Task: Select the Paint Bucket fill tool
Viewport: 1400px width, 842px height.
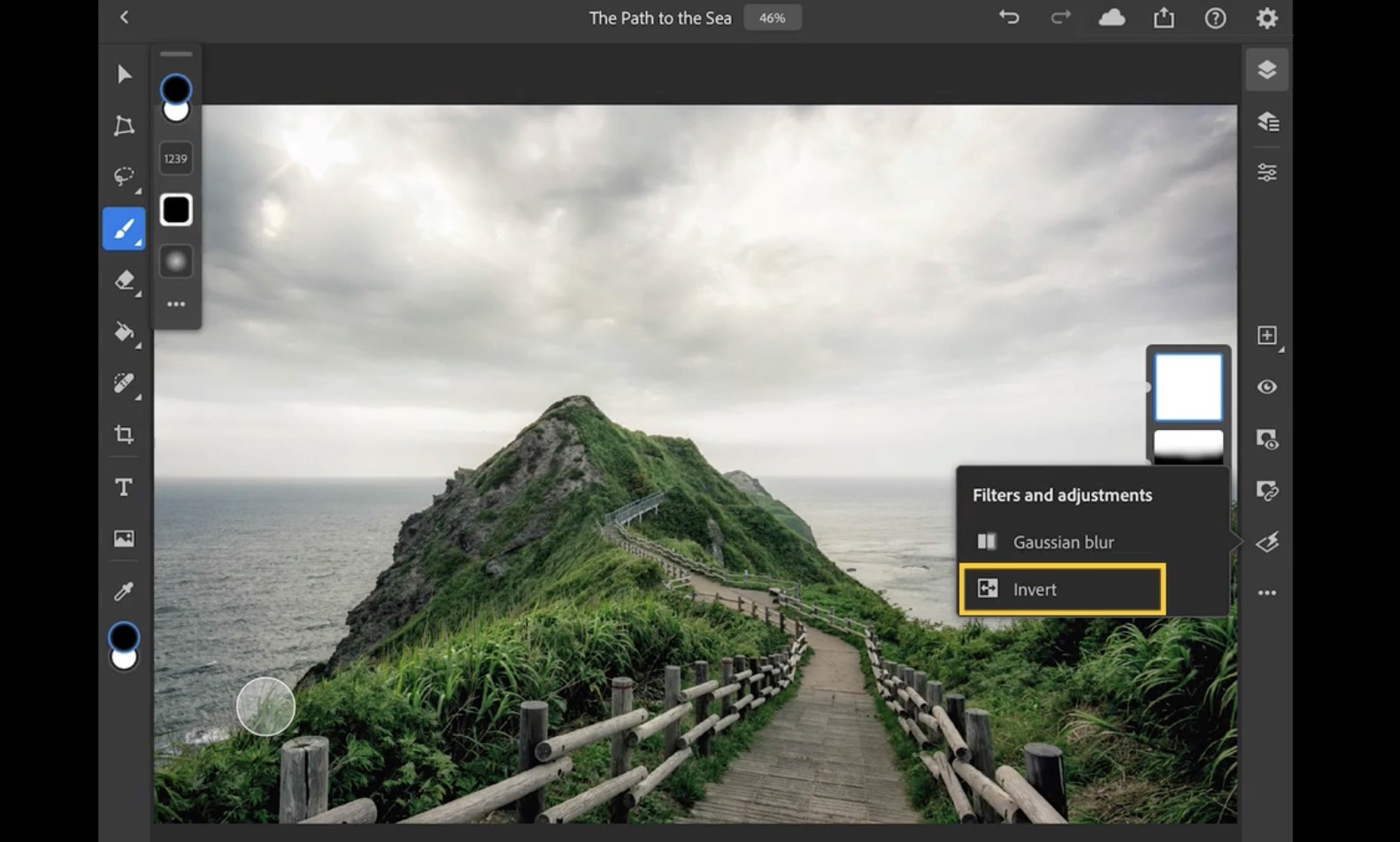Action: 124,332
